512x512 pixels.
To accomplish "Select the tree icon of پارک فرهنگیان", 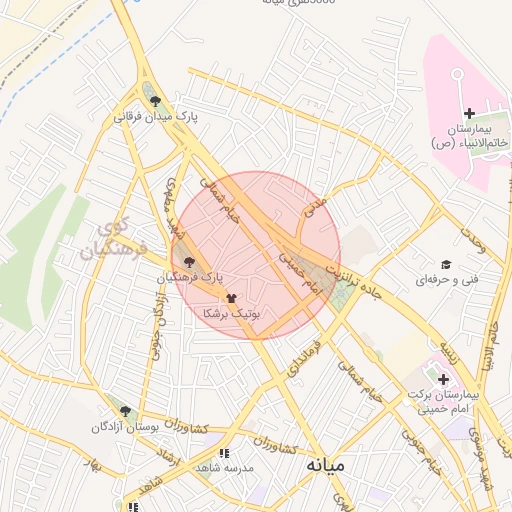I will click(x=189, y=262).
